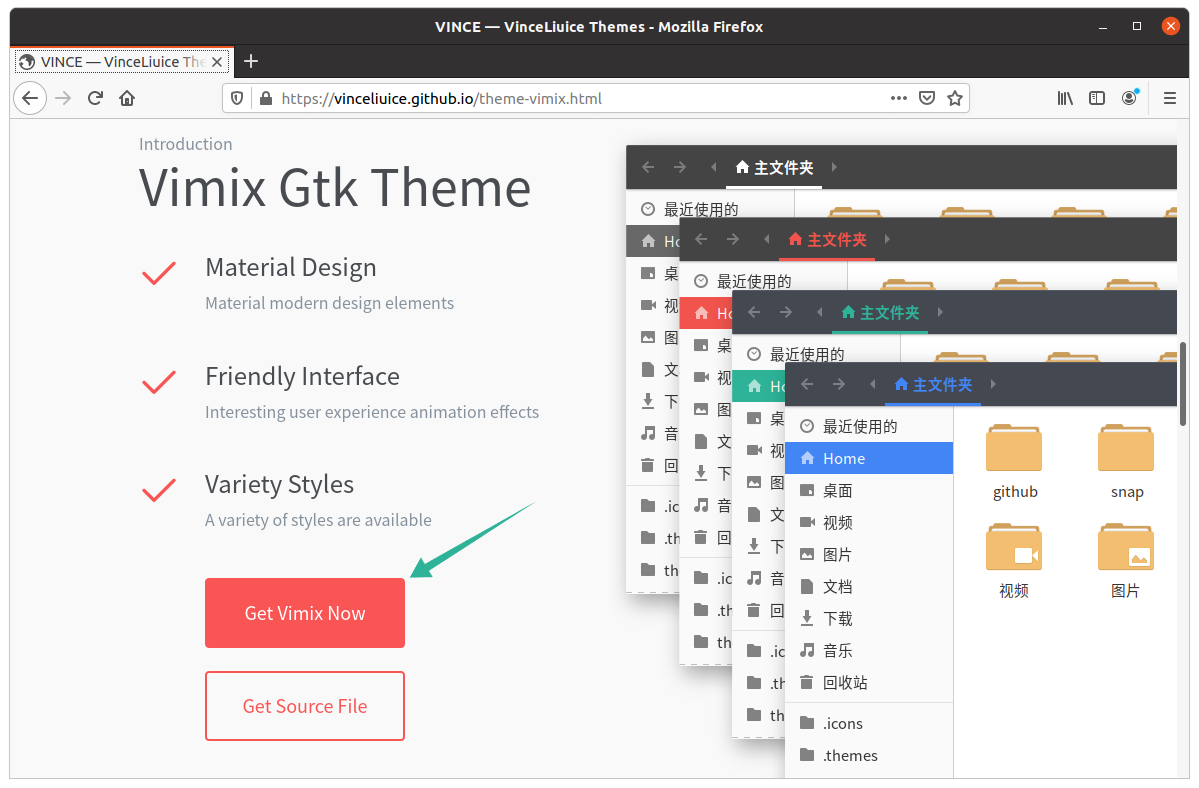Open 图片 sidebar entry in blue window

(x=869, y=555)
